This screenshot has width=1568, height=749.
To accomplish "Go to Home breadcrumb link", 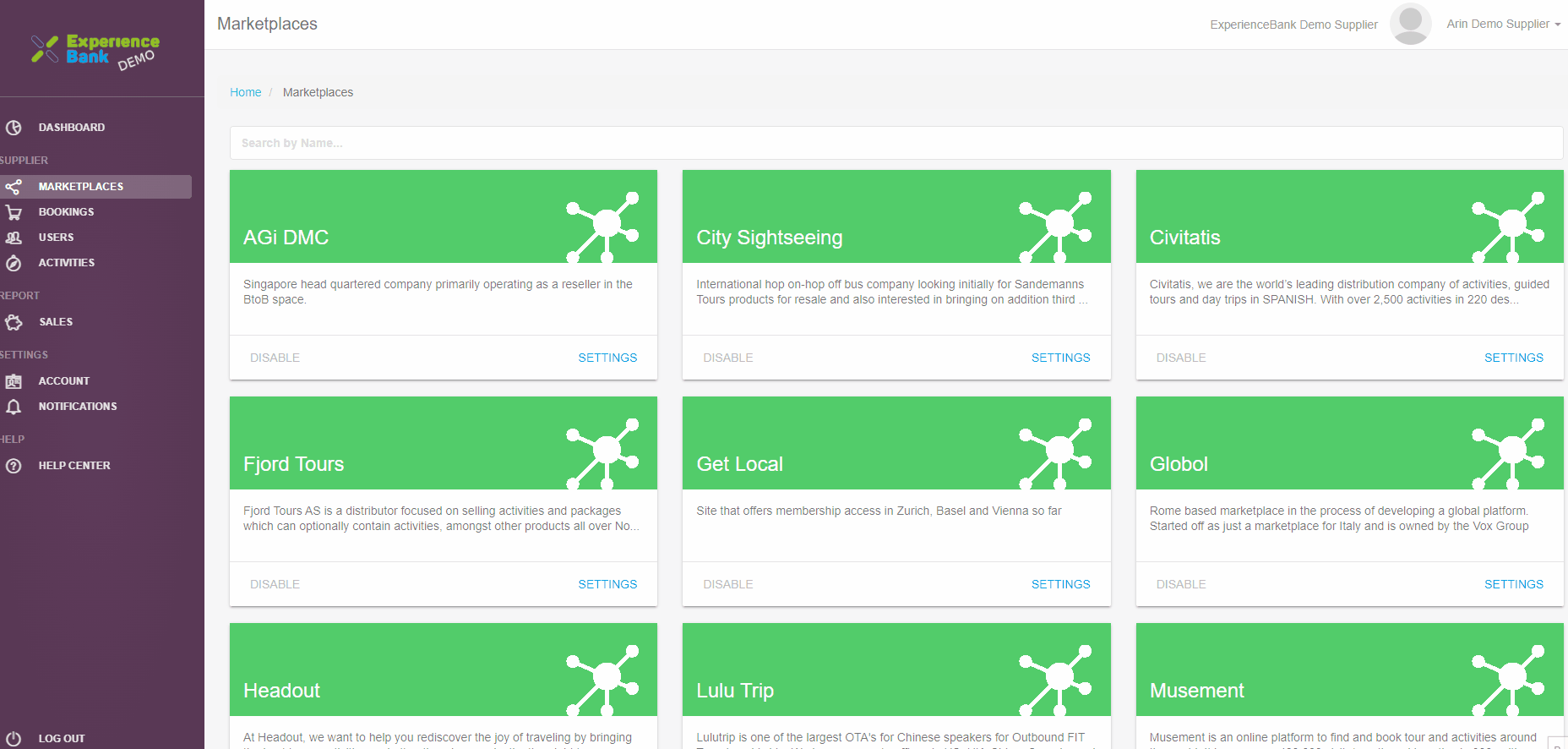I will tap(245, 92).
